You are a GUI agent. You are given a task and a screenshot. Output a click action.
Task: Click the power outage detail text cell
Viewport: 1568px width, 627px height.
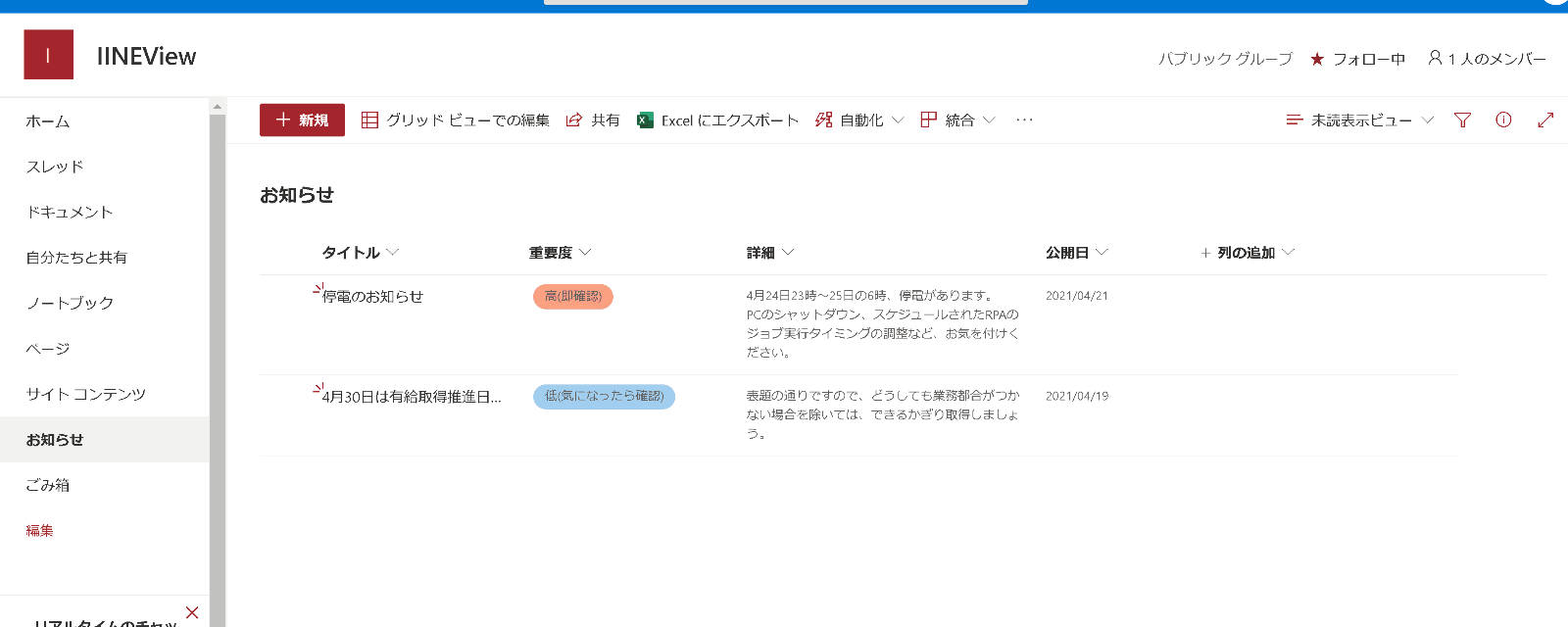click(882, 323)
